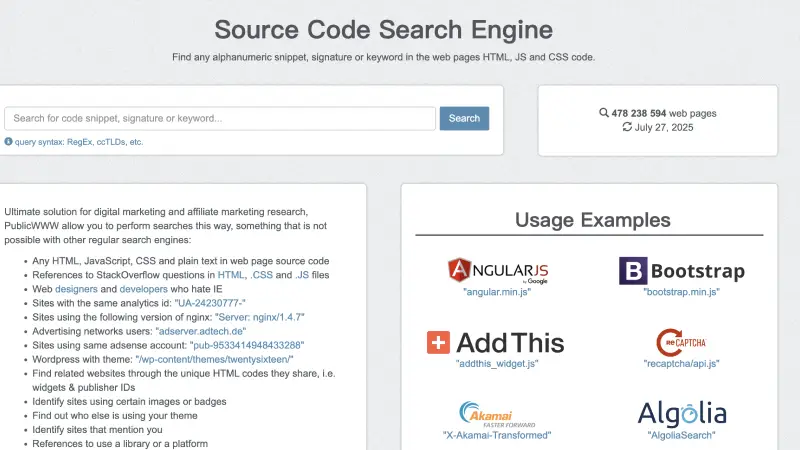This screenshot has height=450, width=800.
Task: Open the "X-Akamai-Transformed" example link
Action: 497,435
